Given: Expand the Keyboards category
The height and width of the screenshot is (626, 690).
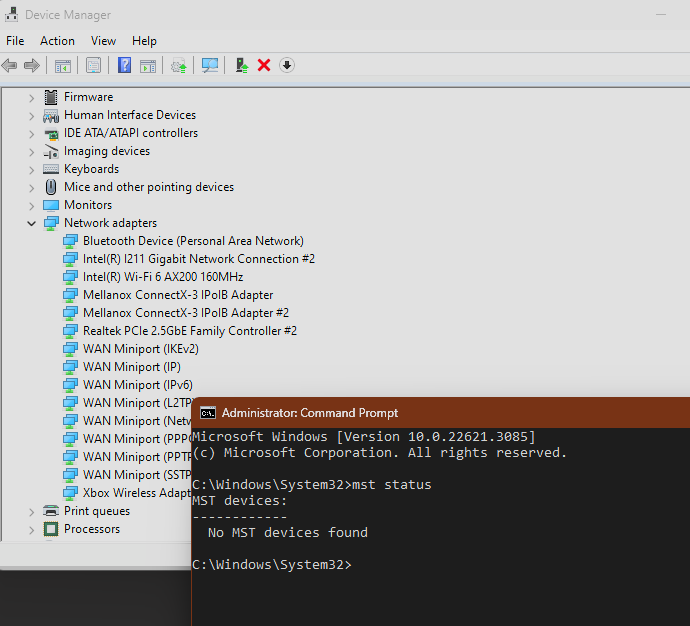Looking at the screenshot, I should tap(31, 170).
